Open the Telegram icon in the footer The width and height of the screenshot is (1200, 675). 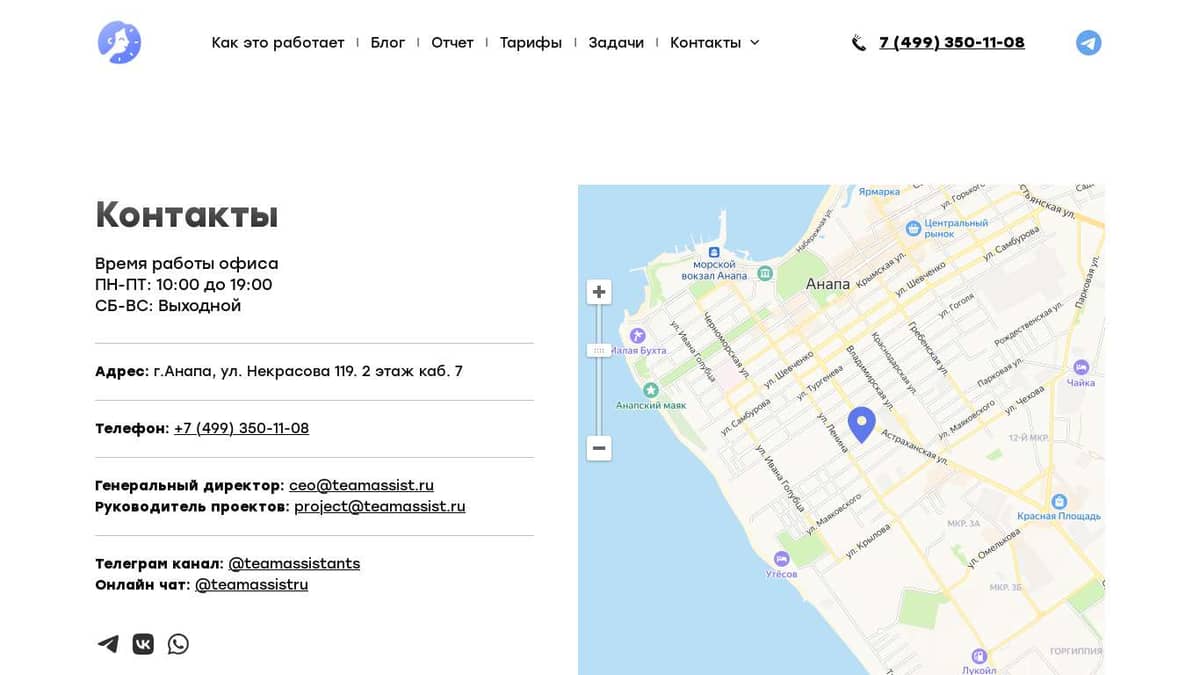[x=108, y=644]
